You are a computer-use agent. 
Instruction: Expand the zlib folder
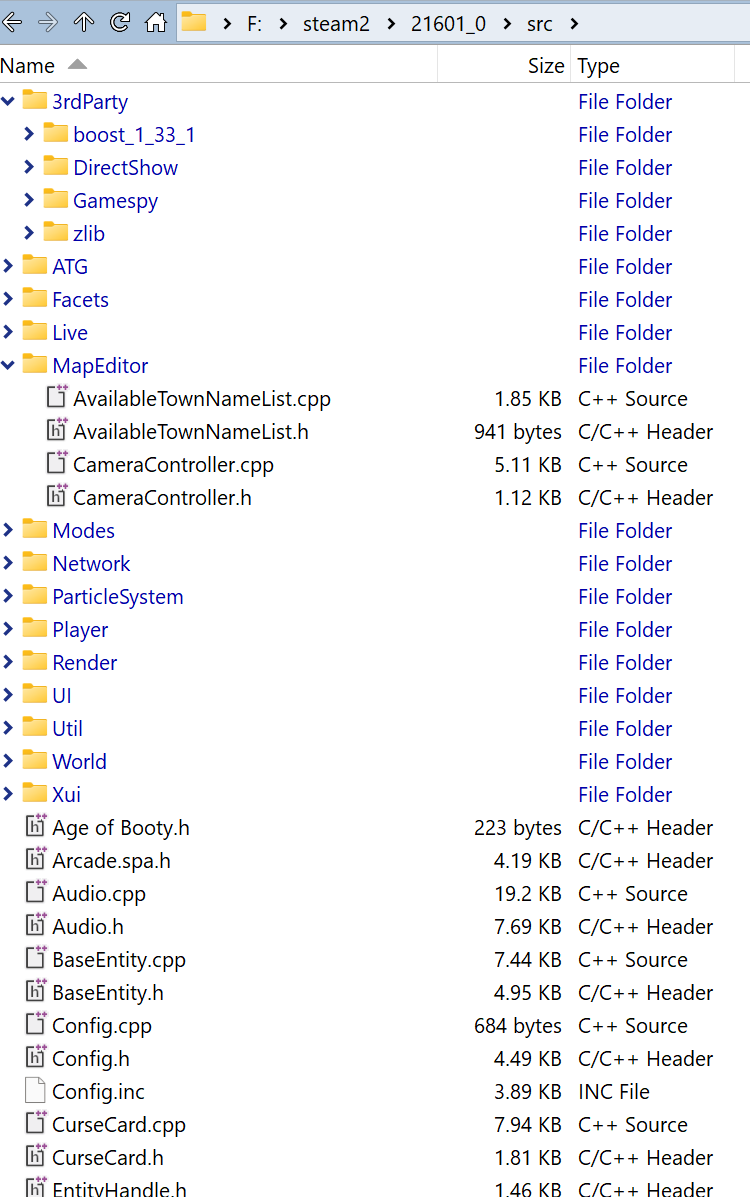tap(29, 232)
